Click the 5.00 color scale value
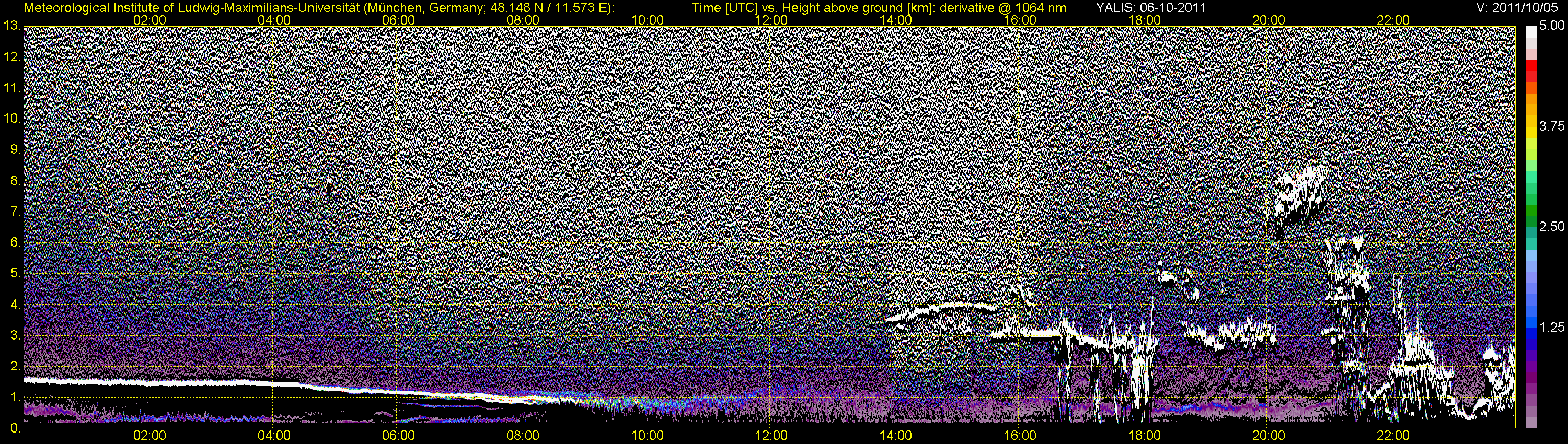Screen dimensions: 1568x444 tap(1552, 26)
